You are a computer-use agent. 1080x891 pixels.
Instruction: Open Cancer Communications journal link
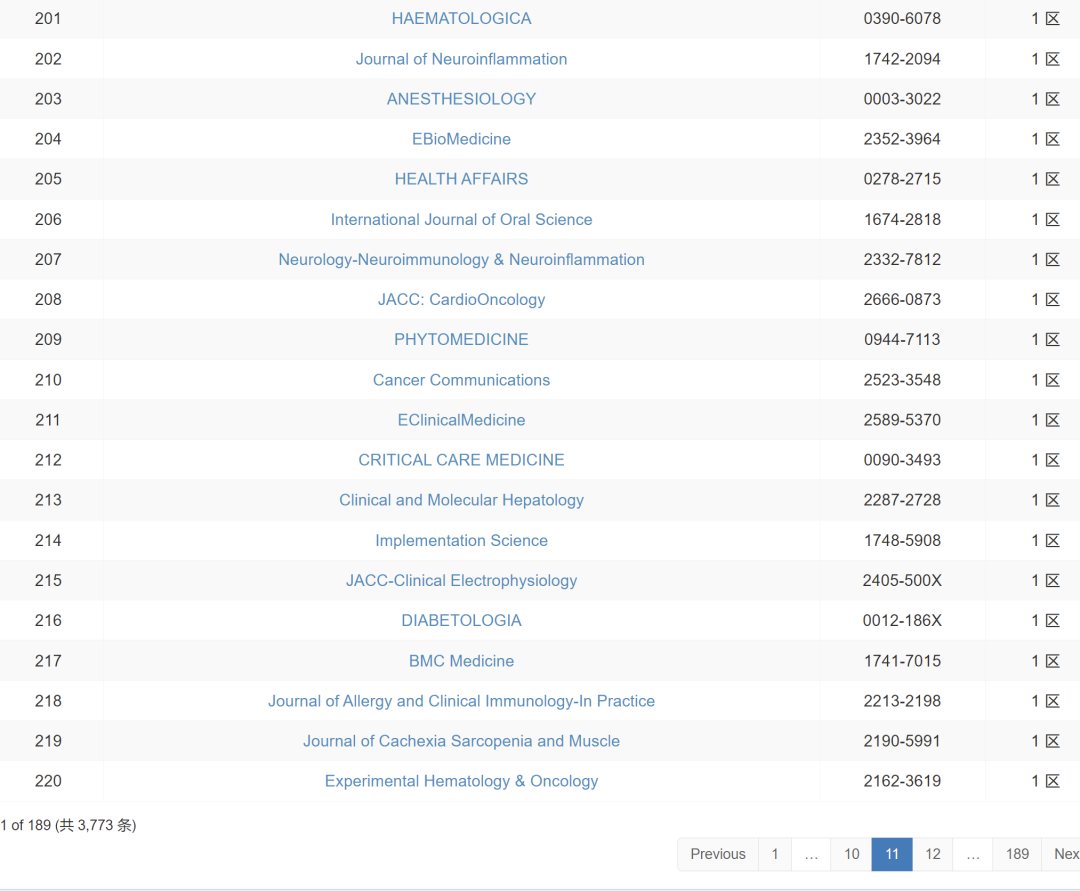click(461, 380)
